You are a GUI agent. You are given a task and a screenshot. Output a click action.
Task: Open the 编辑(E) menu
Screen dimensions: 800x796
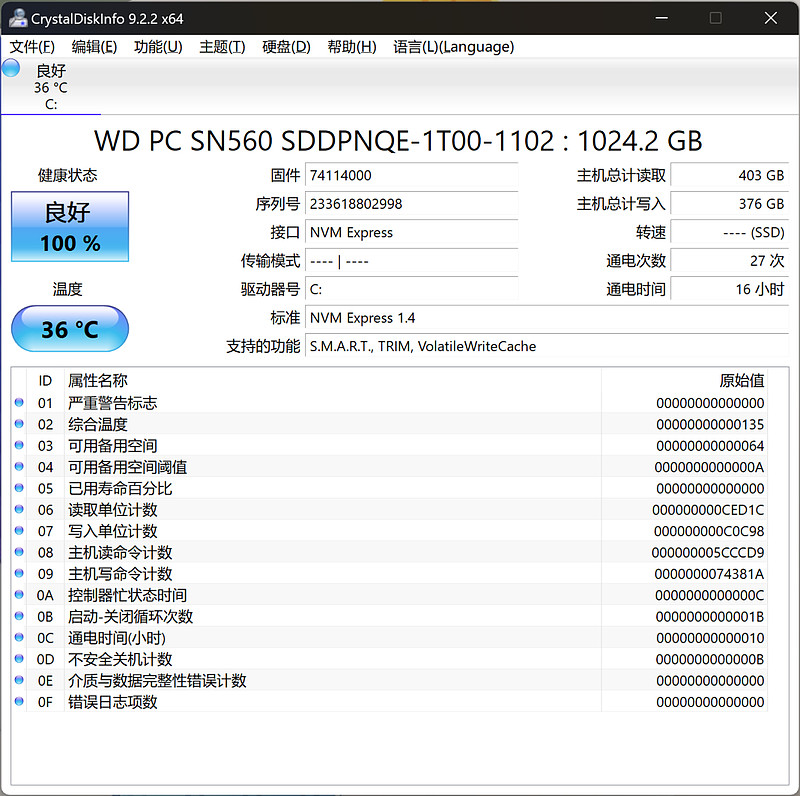[x=94, y=47]
